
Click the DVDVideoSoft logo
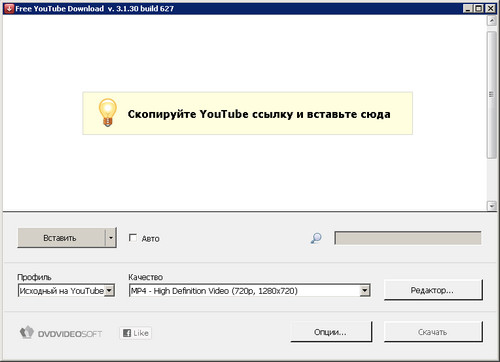[61, 333]
